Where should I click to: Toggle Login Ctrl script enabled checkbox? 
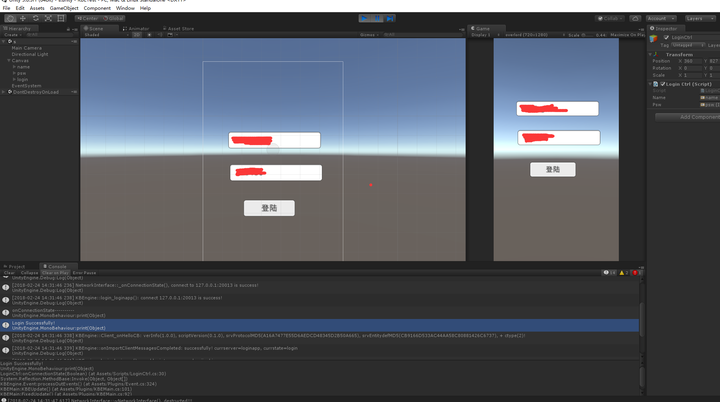click(x=663, y=84)
